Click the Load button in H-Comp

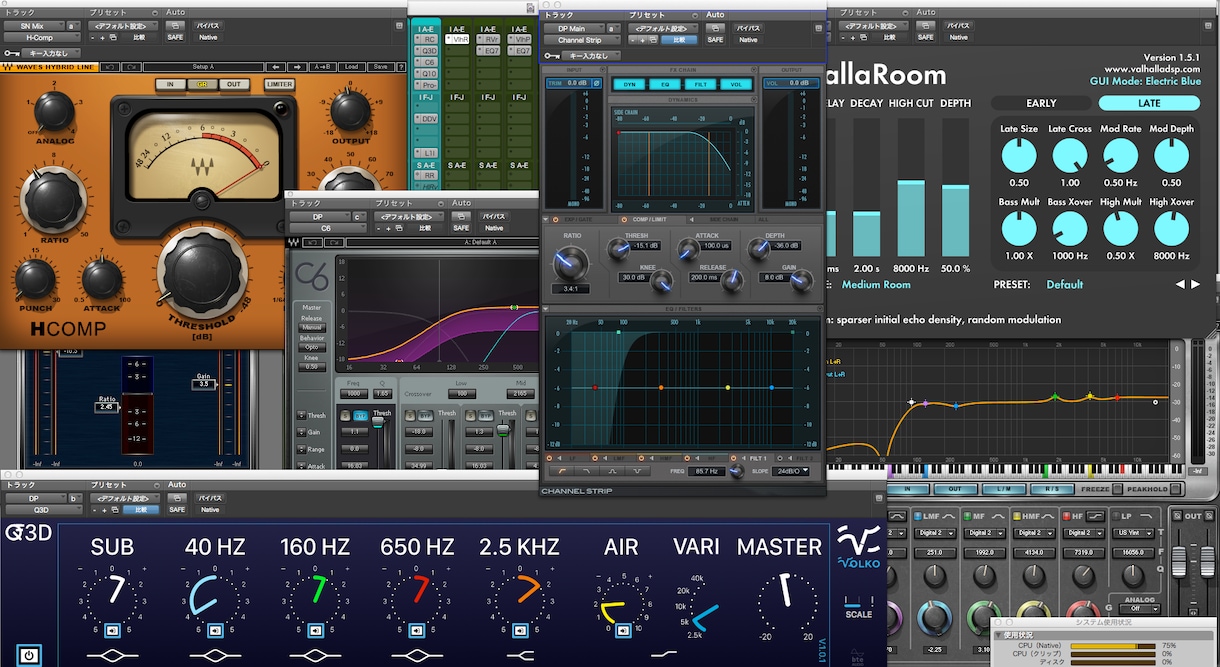(x=352, y=67)
